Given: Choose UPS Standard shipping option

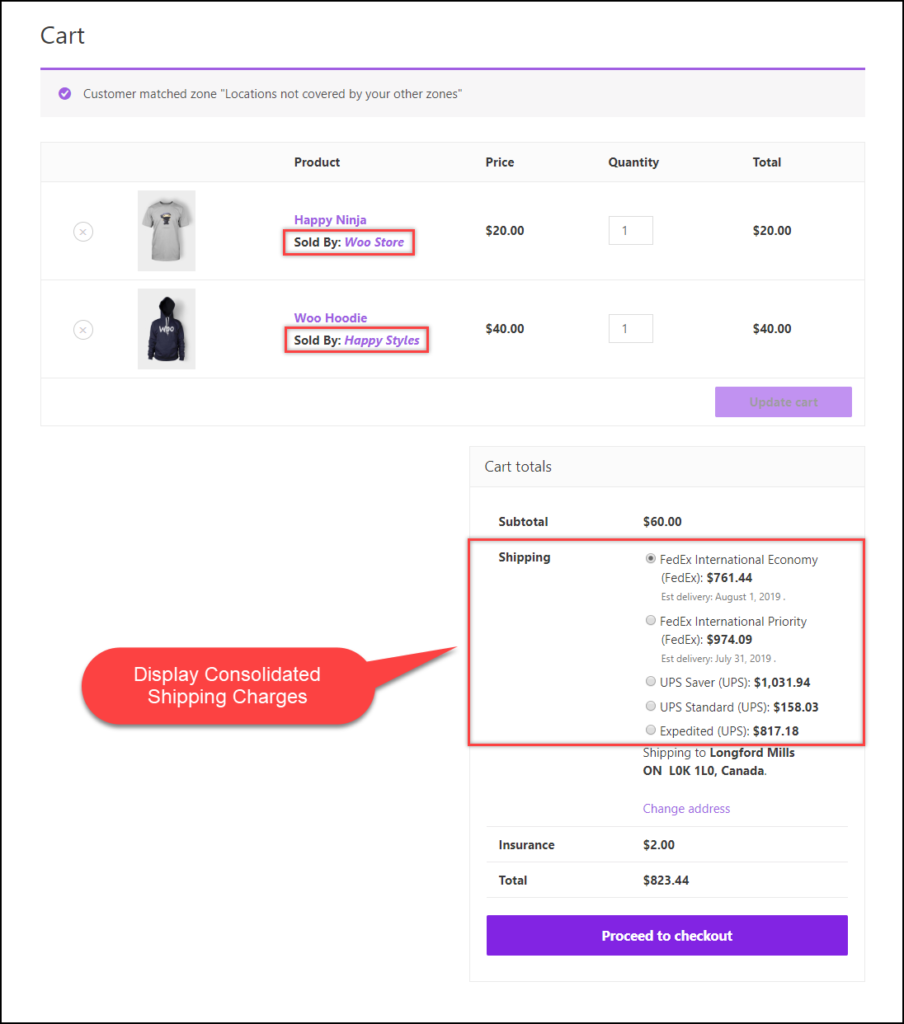Looking at the screenshot, I should pos(650,706).
